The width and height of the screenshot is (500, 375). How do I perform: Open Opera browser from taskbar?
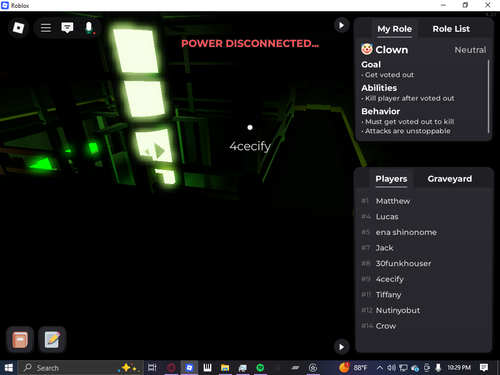tap(171, 368)
